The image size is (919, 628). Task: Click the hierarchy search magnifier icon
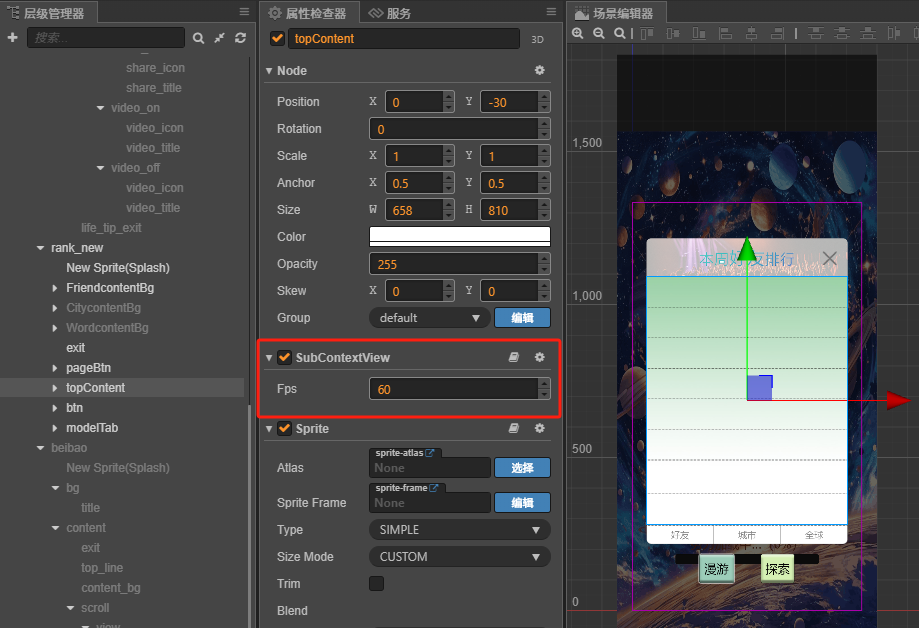pos(199,38)
